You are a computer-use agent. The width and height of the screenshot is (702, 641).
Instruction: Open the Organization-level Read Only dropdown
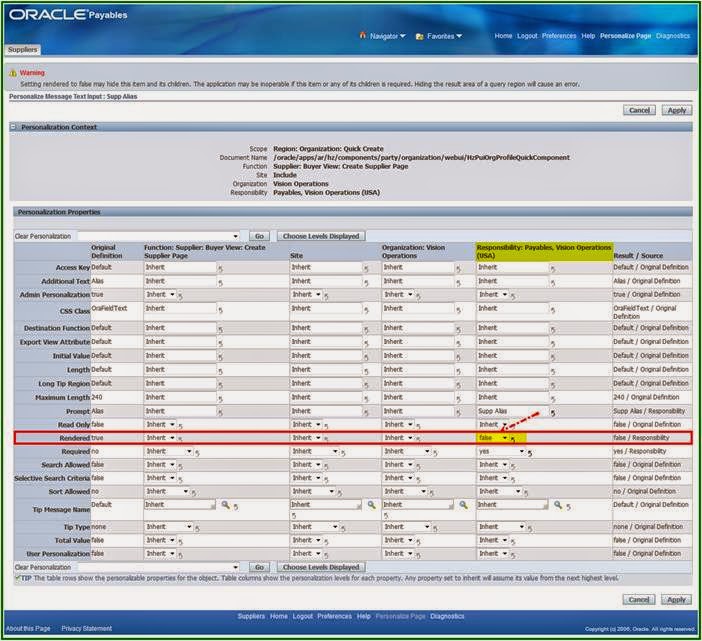pos(398,424)
